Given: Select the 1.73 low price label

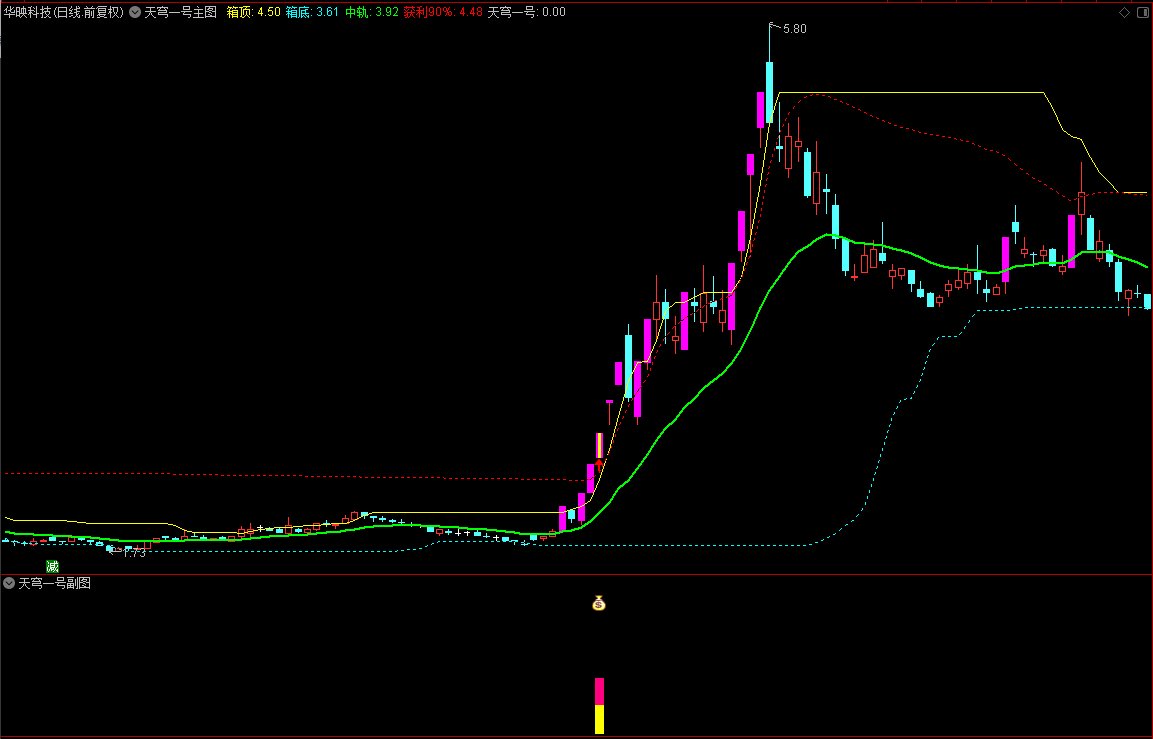Looking at the screenshot, I should click(x=133, y=553).
